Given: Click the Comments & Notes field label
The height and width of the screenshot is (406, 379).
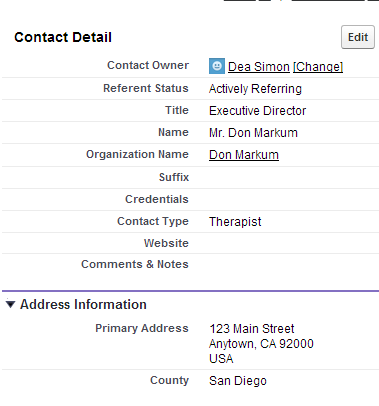Looking at the screenshot, I should pos(135,264).
